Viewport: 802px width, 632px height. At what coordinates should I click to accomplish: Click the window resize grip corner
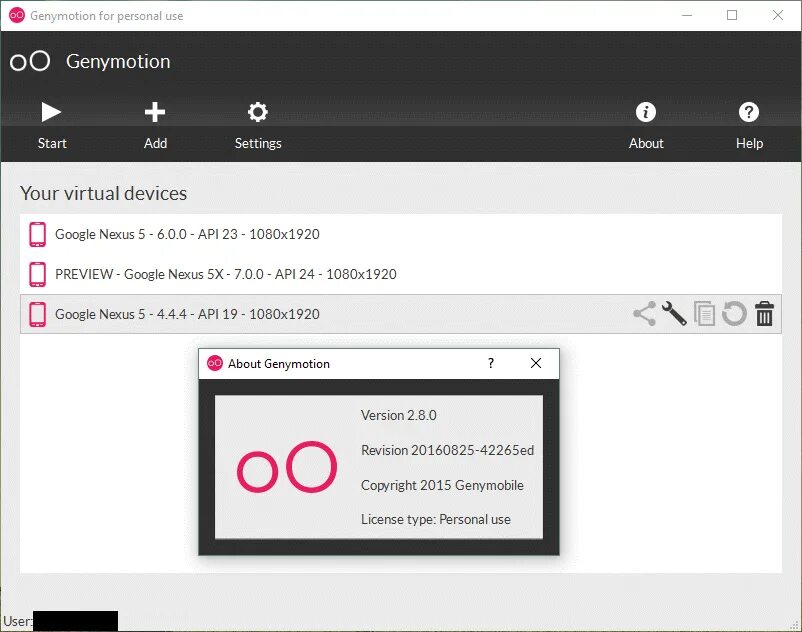click(794, 624)
